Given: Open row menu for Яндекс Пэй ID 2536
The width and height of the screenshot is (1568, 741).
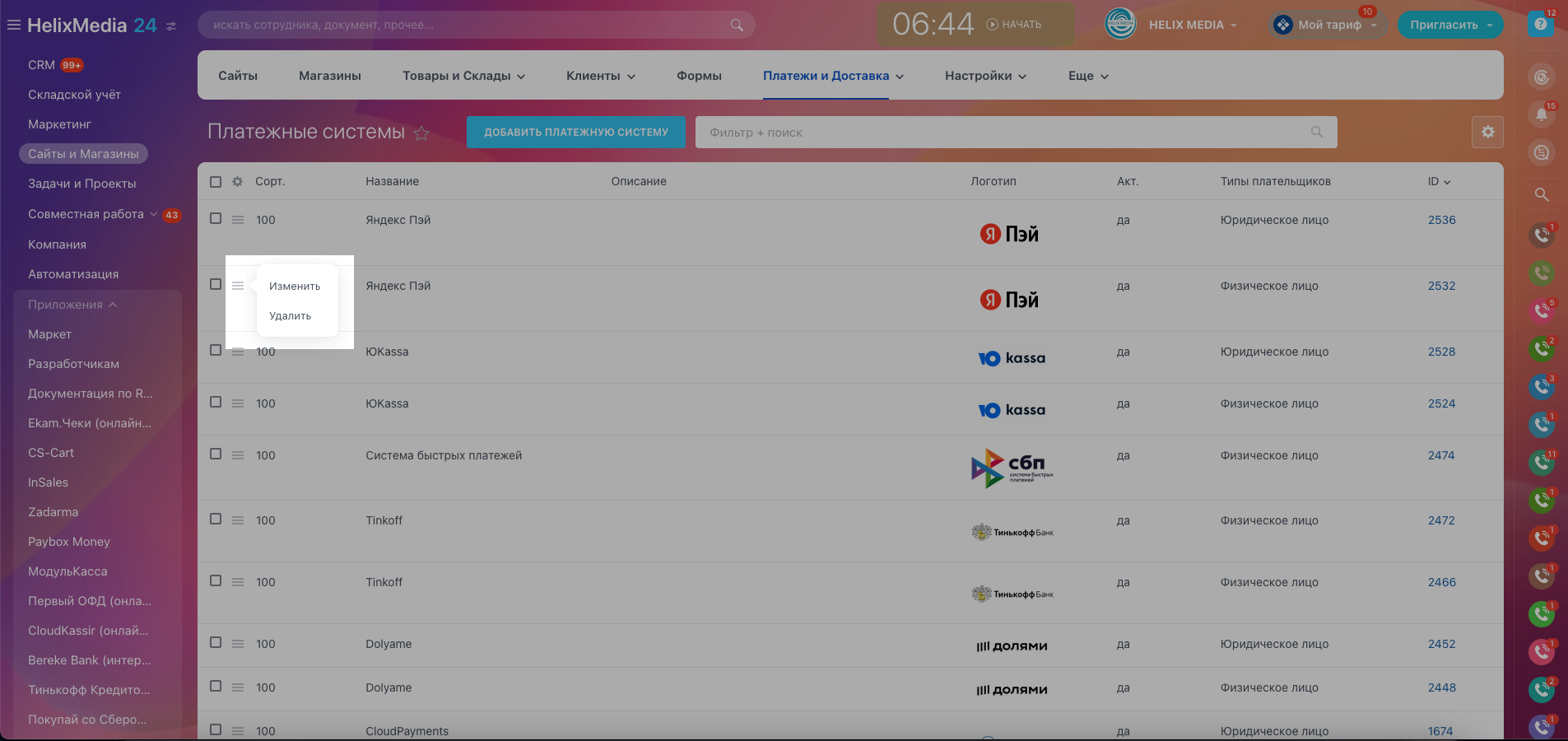Looking at the screenshot, I should pyautogui.click(x=238, y=220).
